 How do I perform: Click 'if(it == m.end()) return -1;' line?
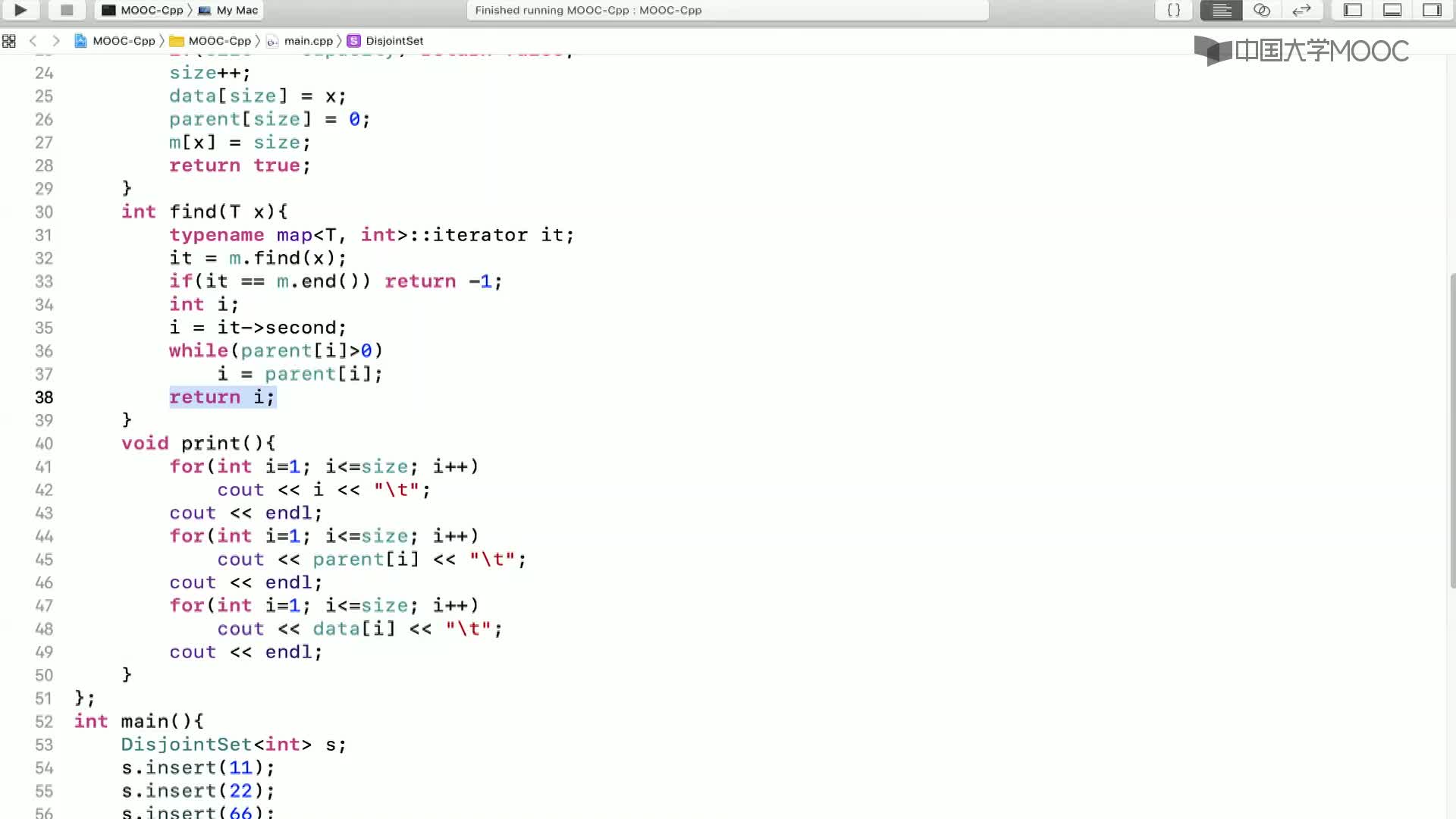(336, 281)
